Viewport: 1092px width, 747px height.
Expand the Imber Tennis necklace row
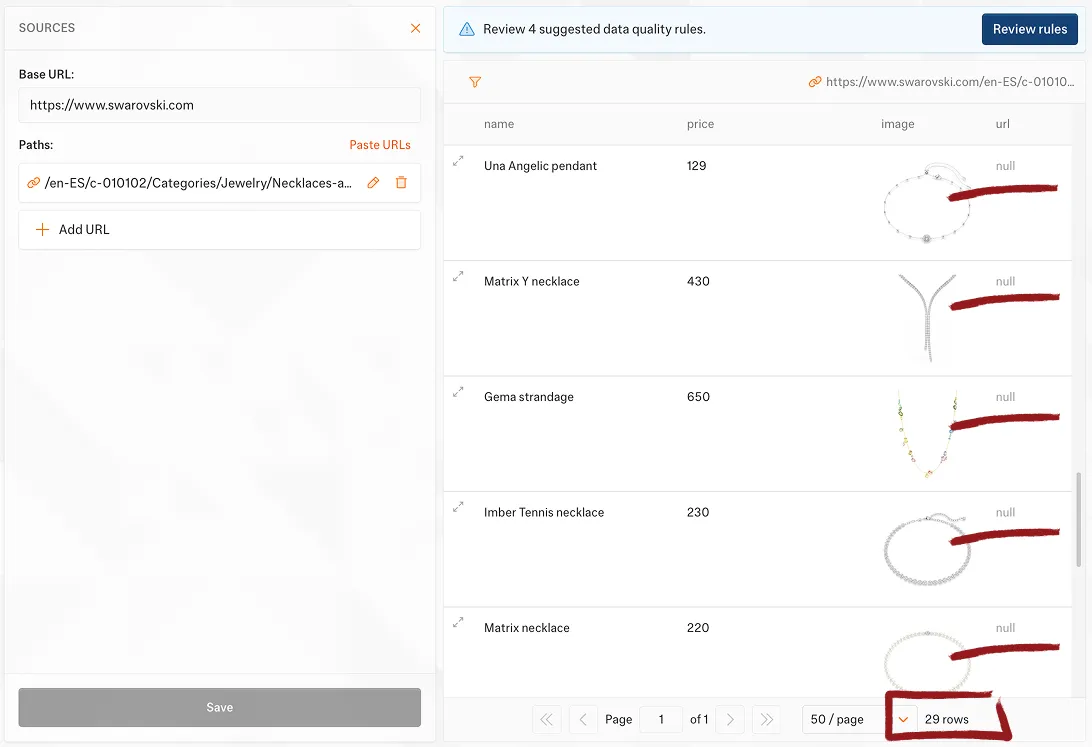tap(458, 508)
